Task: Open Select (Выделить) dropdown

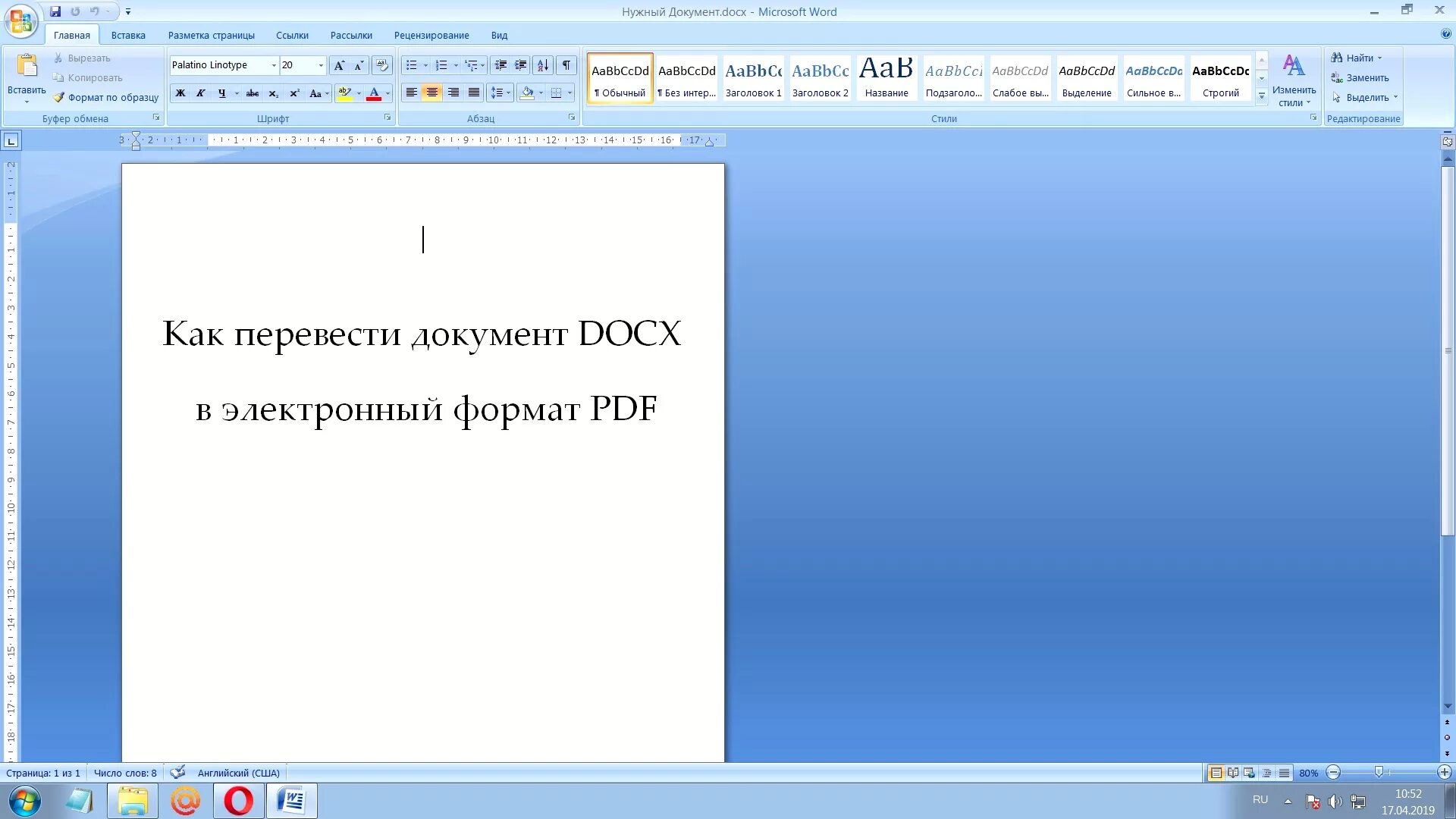Action: pyautogui.click(x=1365, y=97)
